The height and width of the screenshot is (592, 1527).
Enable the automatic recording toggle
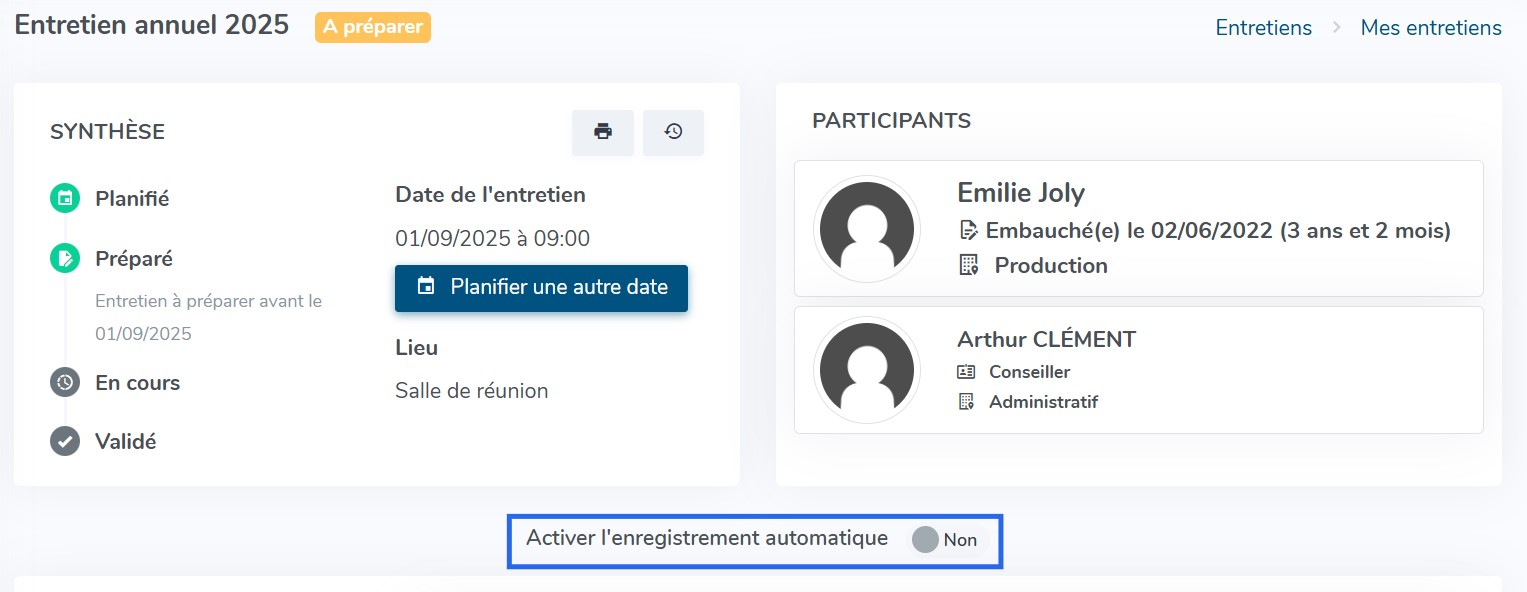tap(946, 540)
